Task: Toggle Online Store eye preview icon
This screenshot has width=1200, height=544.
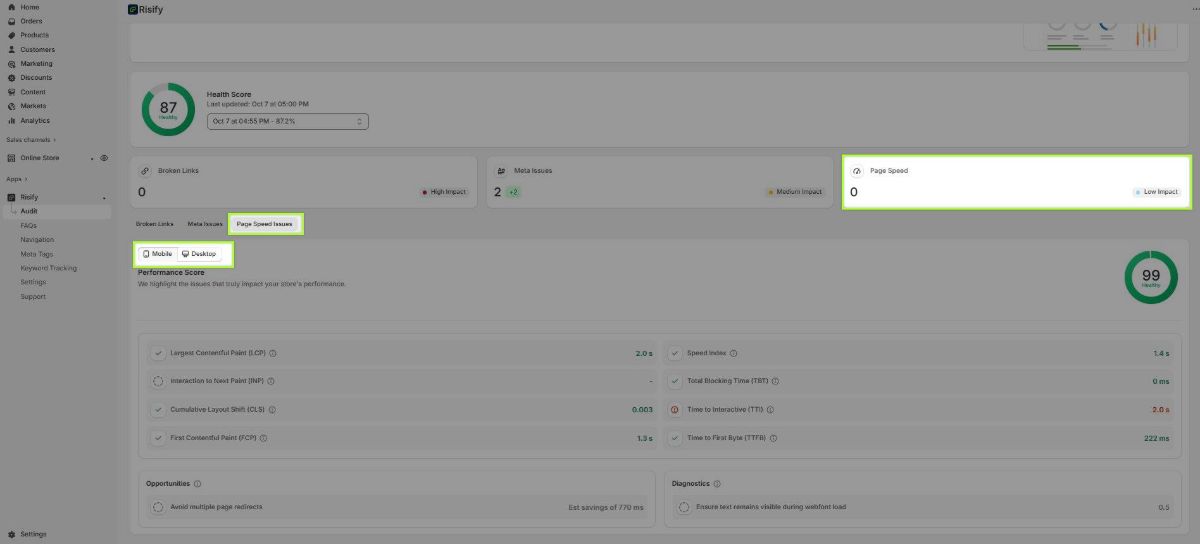Action: tap(104, 158)
